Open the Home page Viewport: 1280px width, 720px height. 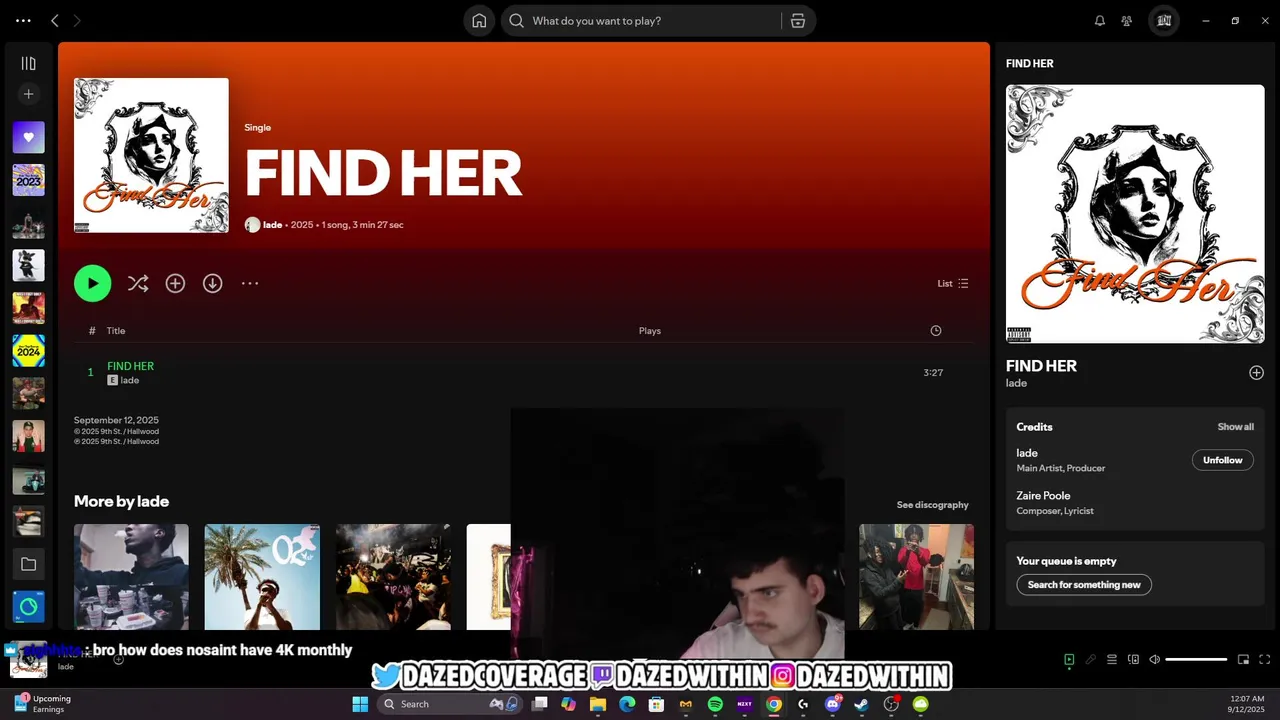479,21
